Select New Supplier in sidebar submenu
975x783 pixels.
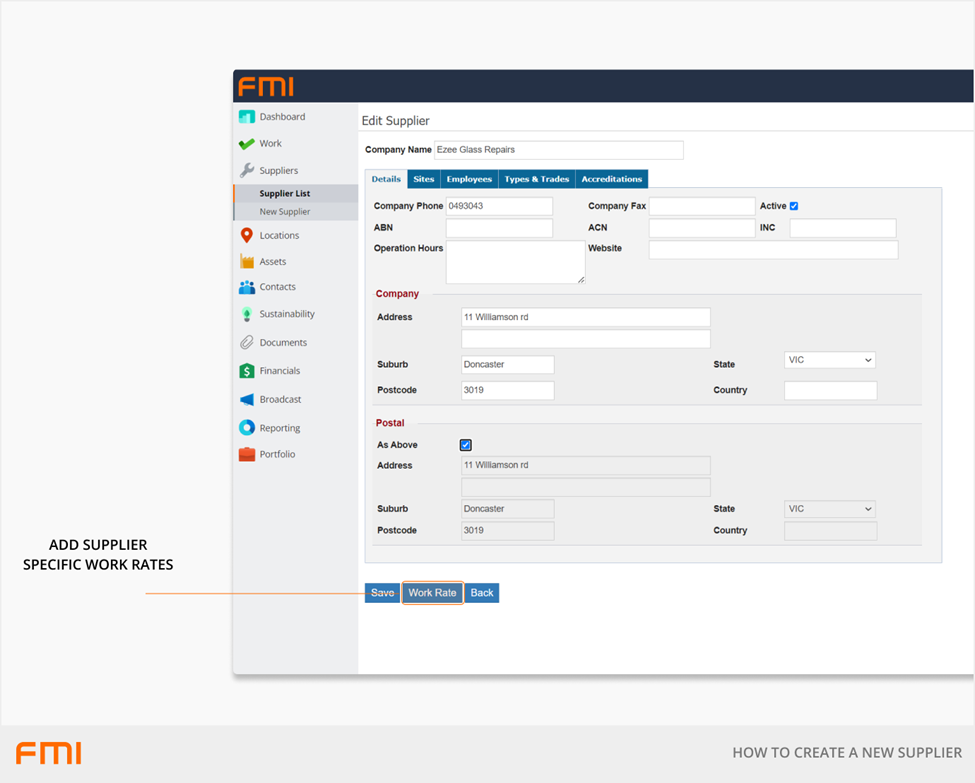point(285,212)
